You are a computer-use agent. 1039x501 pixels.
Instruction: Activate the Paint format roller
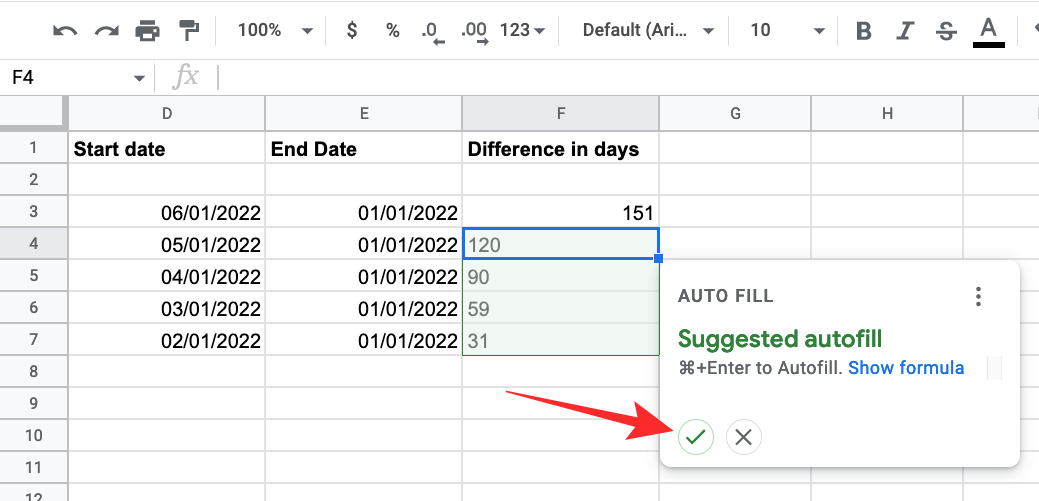(187, 31)
